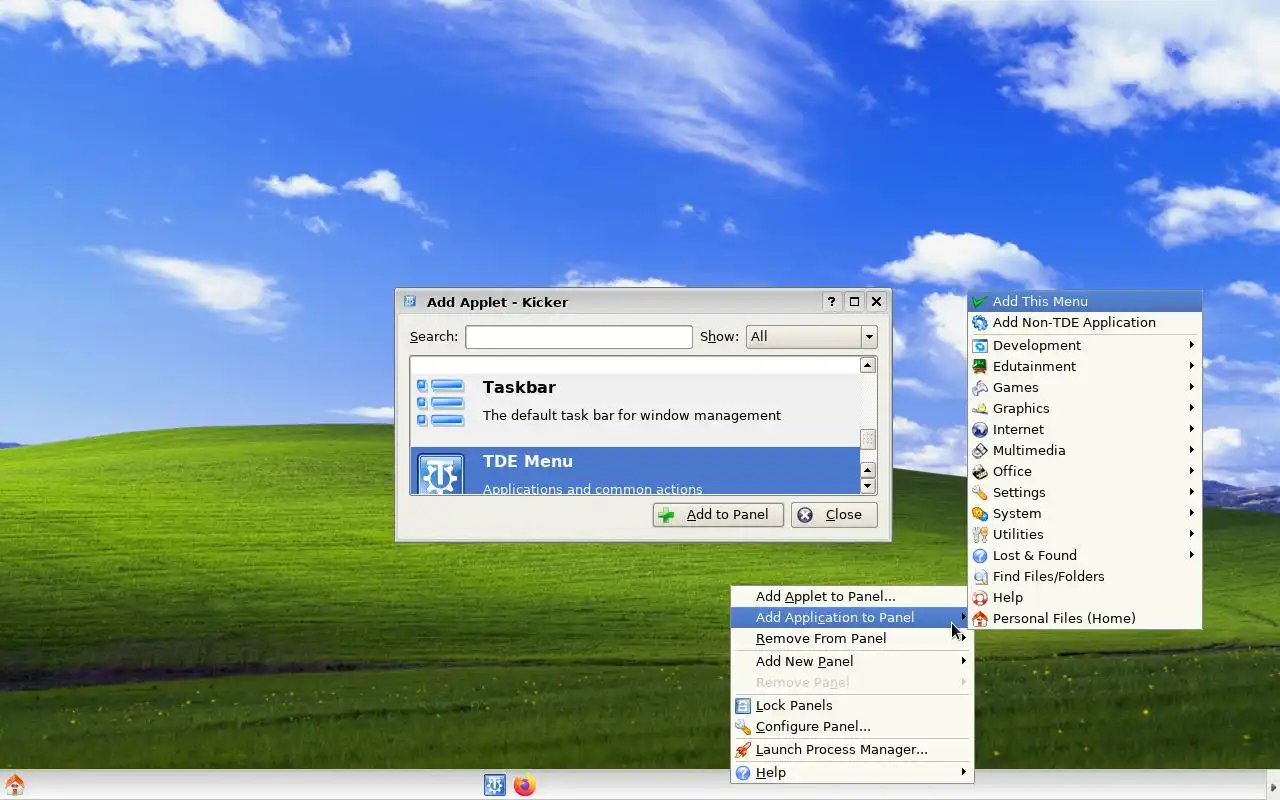
Task: Choose Add Non-TDE Application
Action: point(1085,322)
